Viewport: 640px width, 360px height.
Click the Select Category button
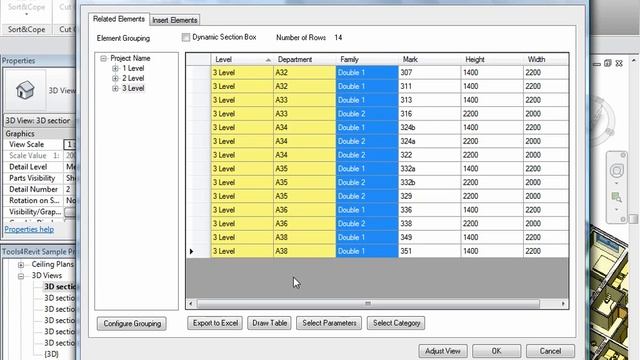[x=396, y=323]
